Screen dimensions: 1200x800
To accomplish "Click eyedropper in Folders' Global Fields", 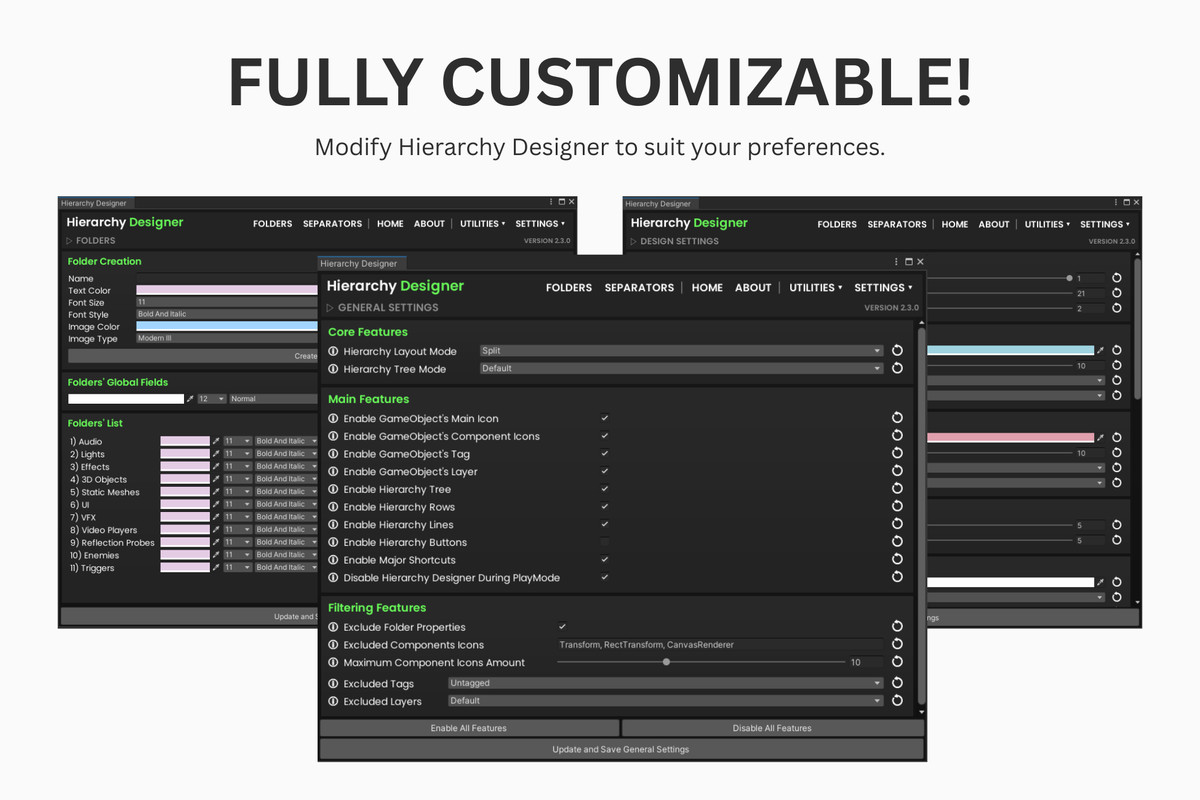I will pyautogui.click(x=191, y=399).
